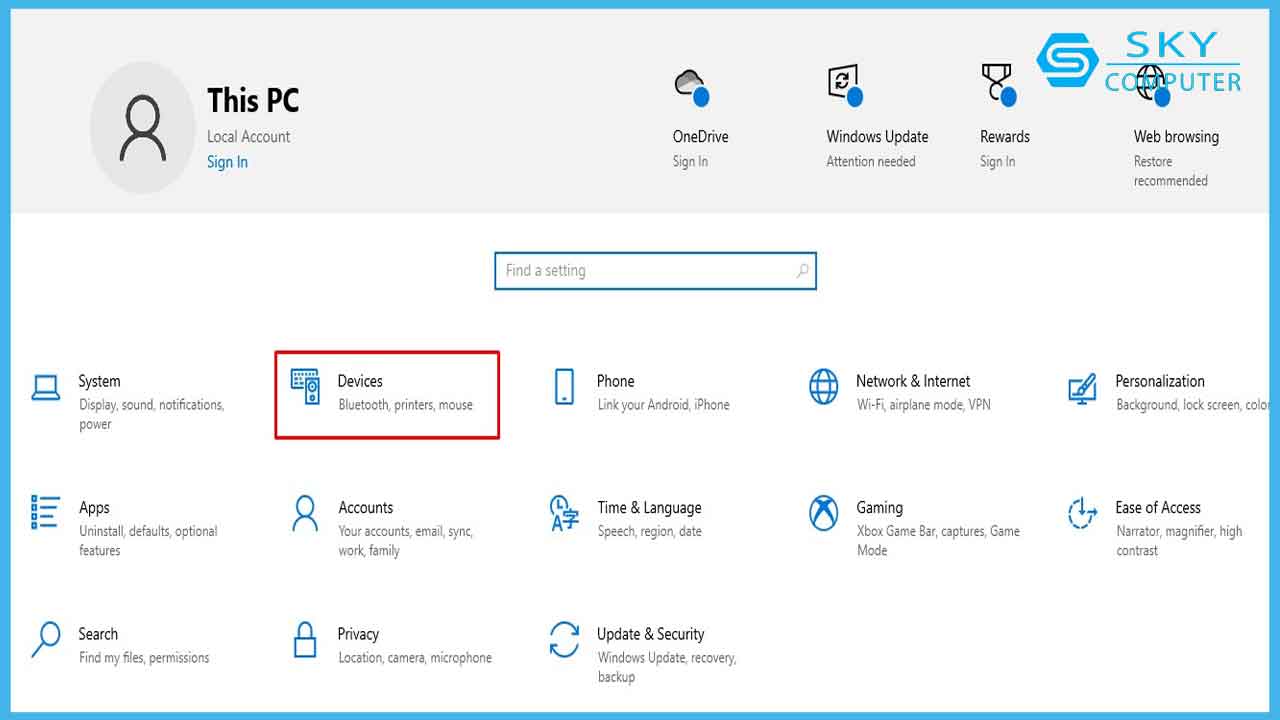Screen dimensions: 1280x720
Task: Click 'Find my files, permissions' description
Action: click(x=144, y=658)
